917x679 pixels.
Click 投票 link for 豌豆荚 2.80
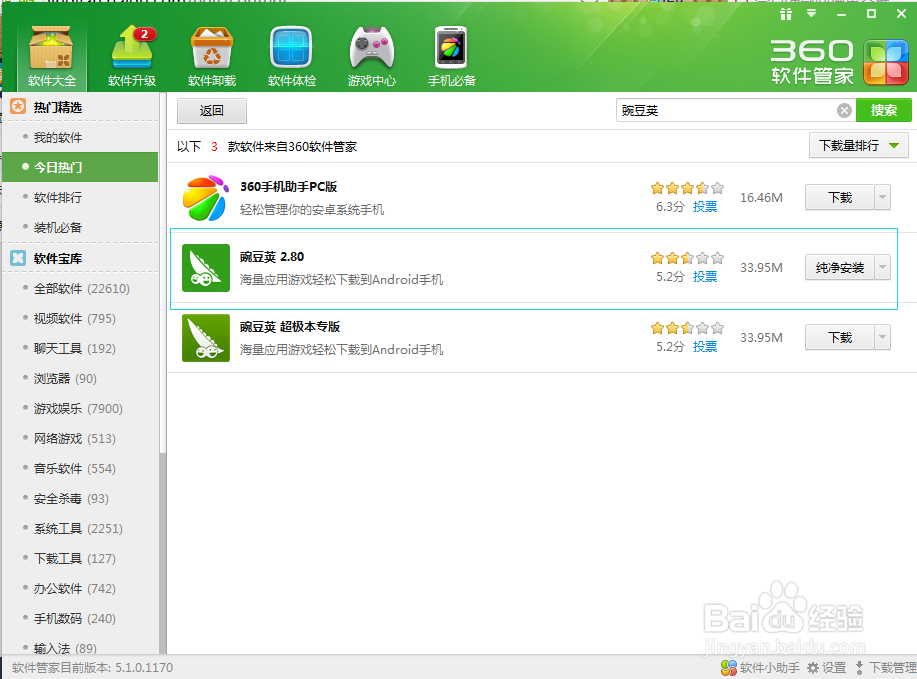coord(705,277)
